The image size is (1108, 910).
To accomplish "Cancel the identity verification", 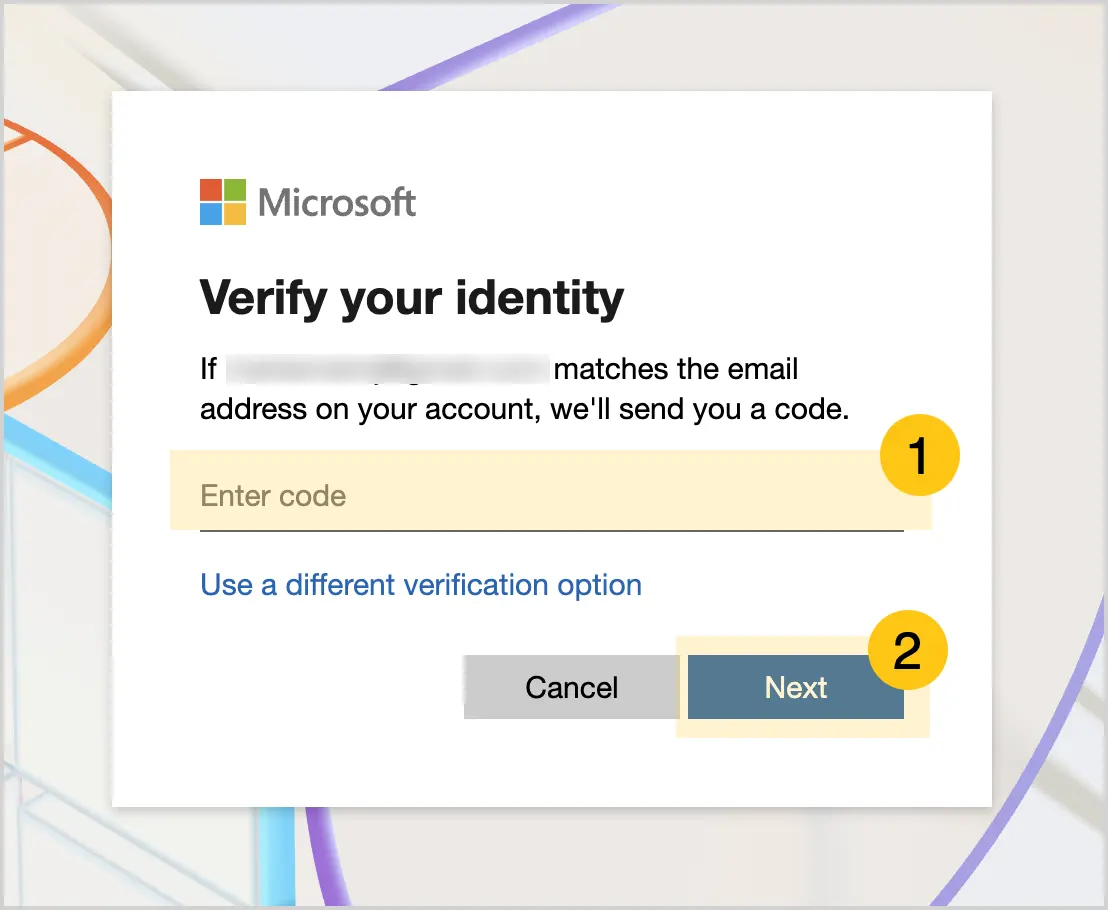I will coord(572,687).
